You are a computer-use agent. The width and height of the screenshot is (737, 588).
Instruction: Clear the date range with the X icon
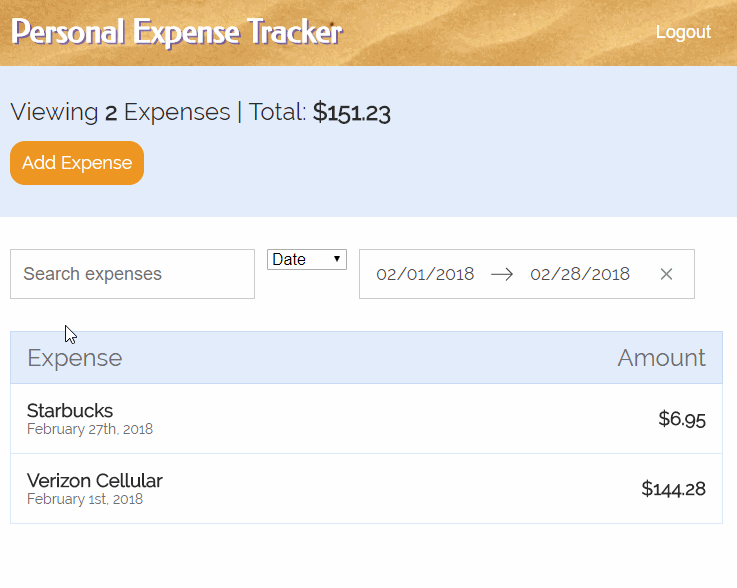(x=666, y=274)
